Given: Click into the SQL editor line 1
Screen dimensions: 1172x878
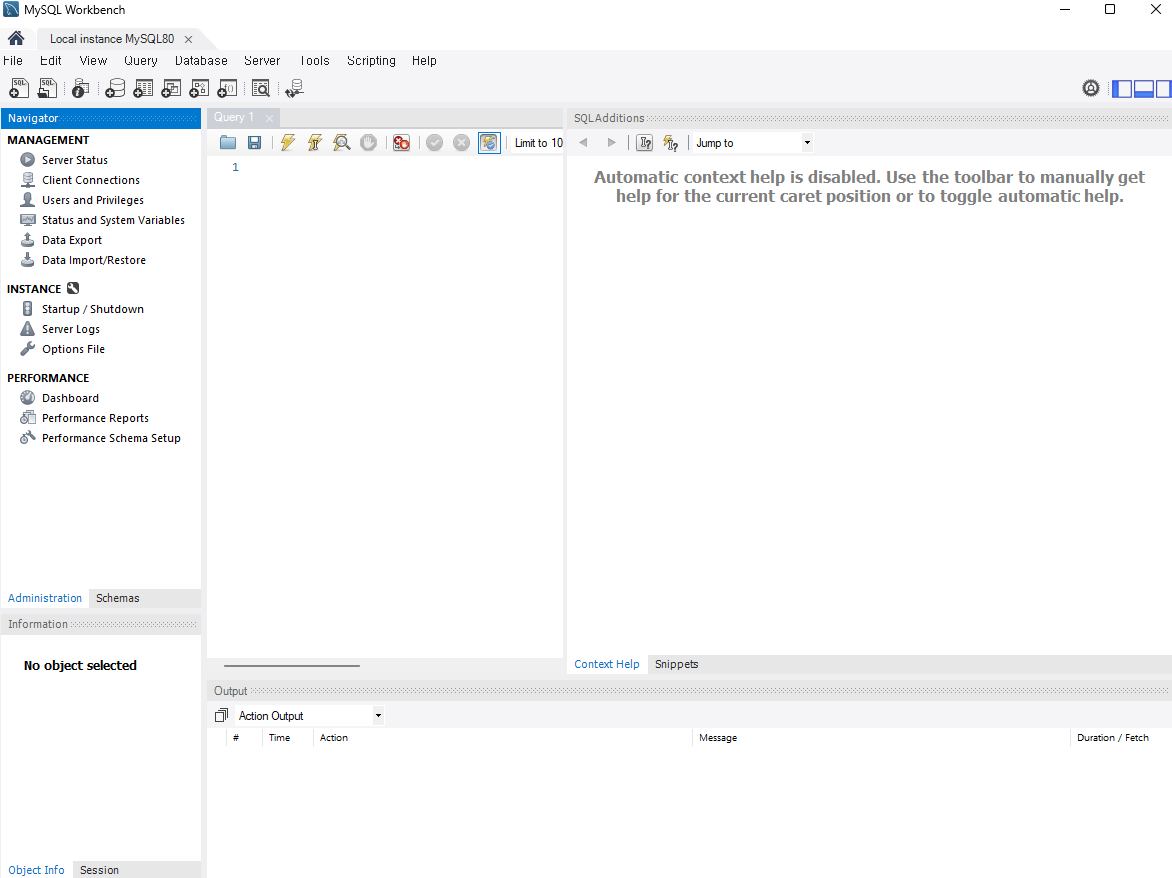Looking at the screenshot, I should pos(404,167).
